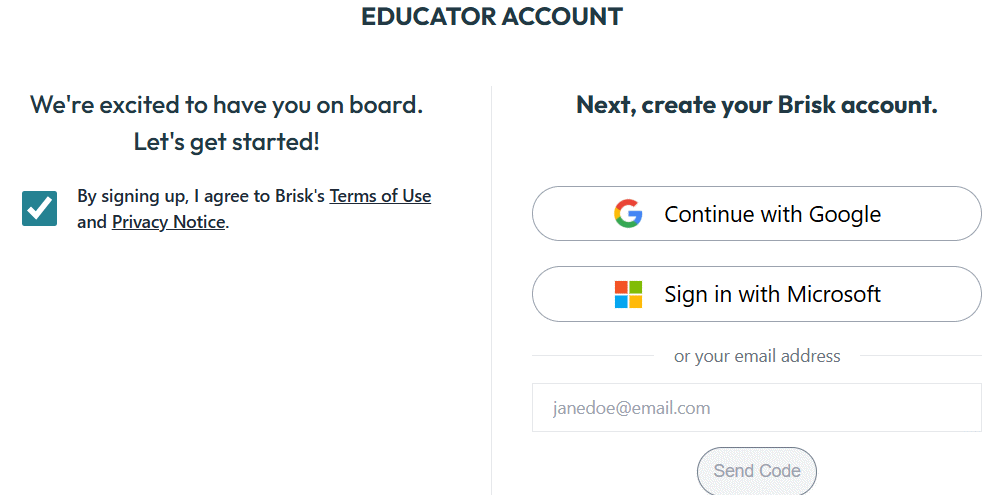
Task: Open the Terms of Use link
Action: click(380, 196)
